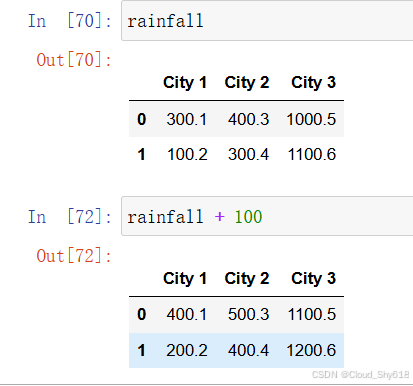This screenshot has width=413, height=386.
Task: Click the value 500.3 cell
Action: click(248, 314)
